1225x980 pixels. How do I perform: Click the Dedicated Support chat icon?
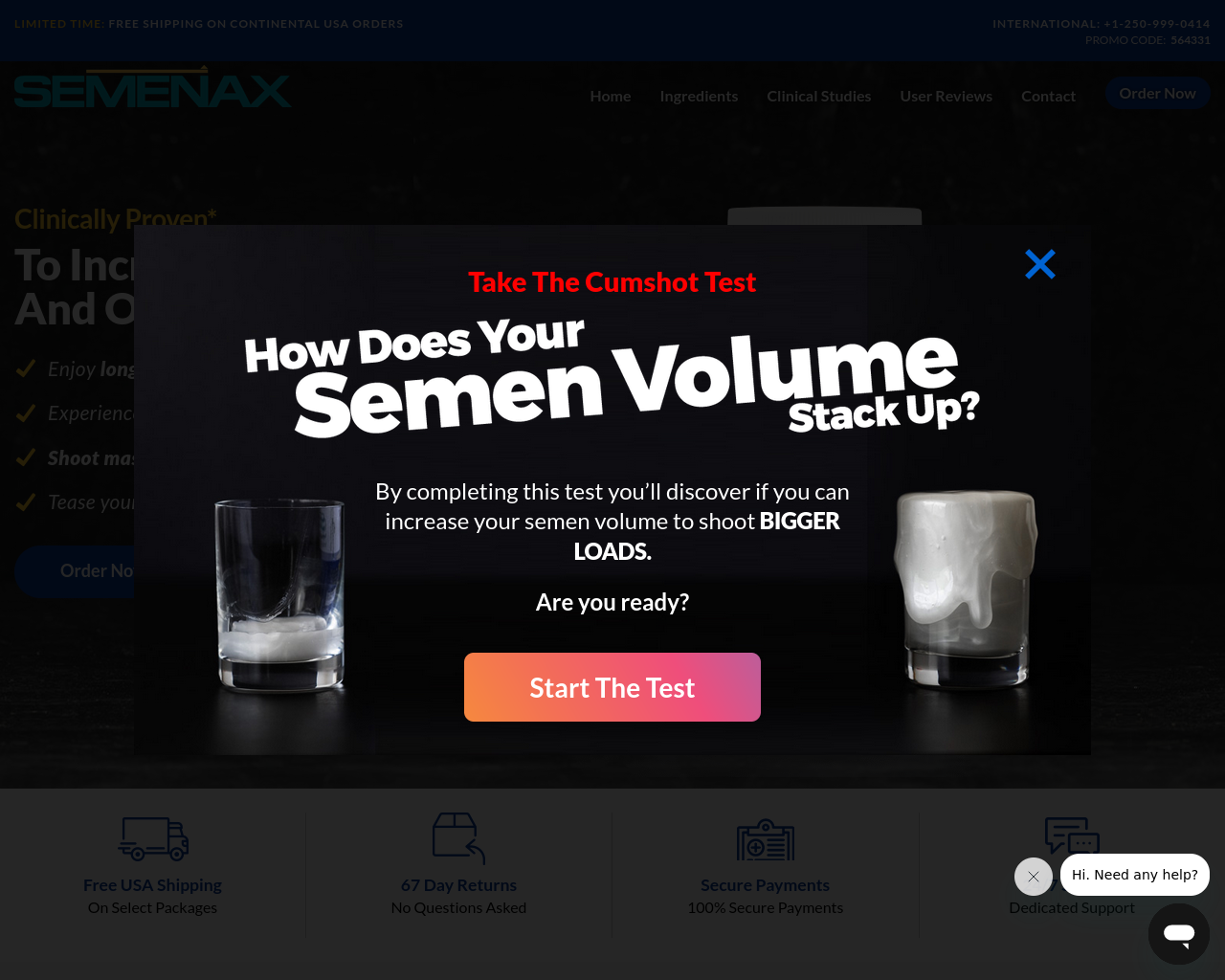[1072, 835]
